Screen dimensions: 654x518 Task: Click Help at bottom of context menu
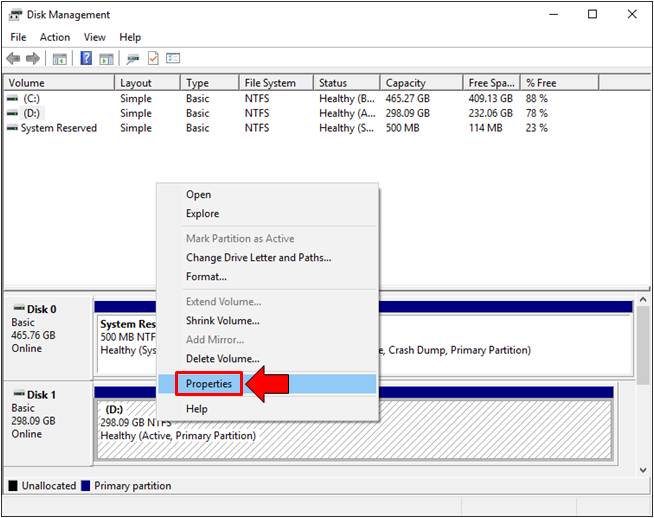pos(267,409)
